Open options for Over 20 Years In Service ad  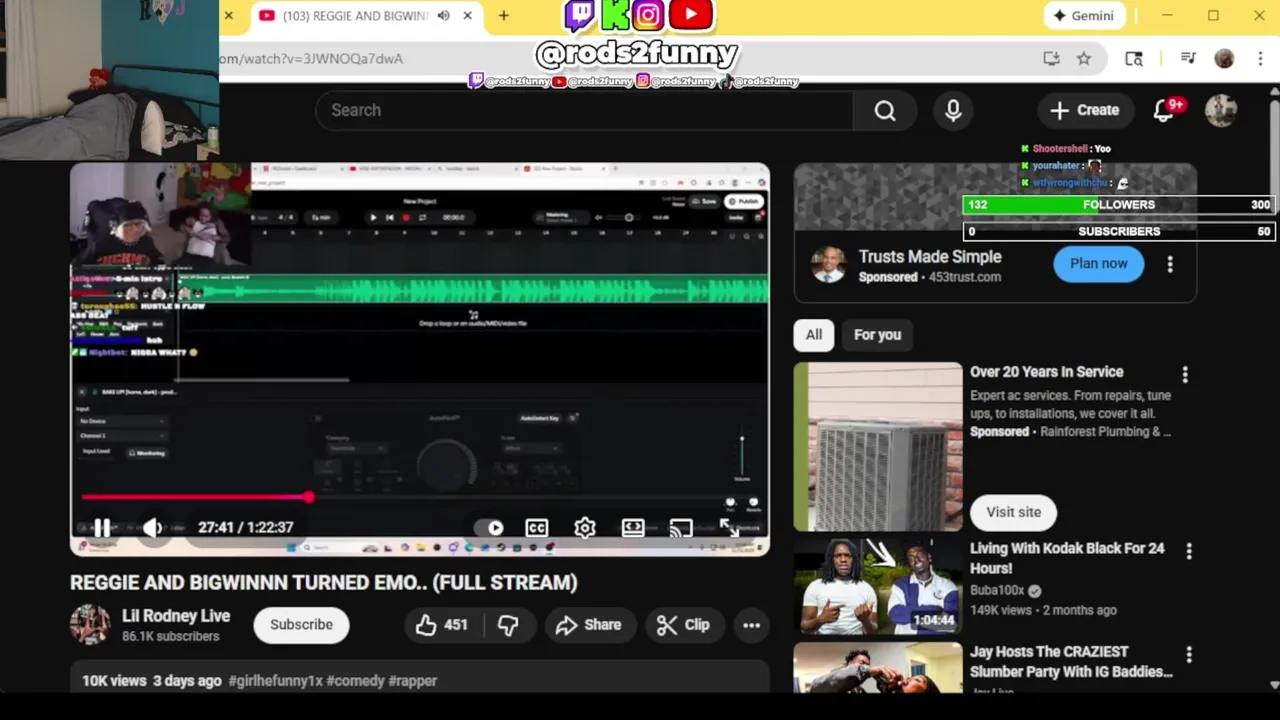tap(1185, 375)
